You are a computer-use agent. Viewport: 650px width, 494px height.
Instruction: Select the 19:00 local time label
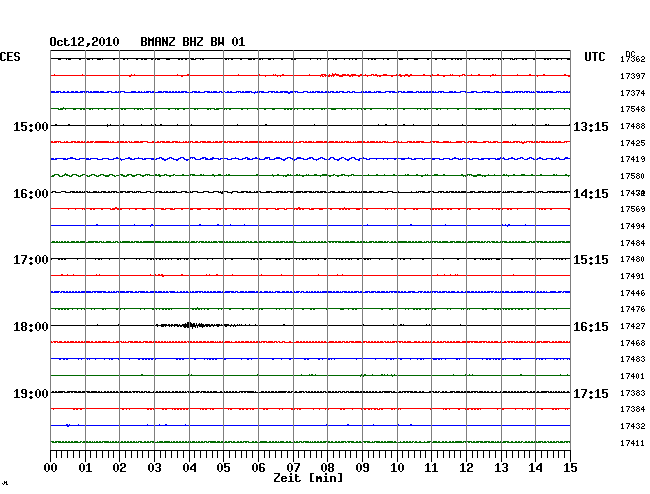[x=31, y=393]
